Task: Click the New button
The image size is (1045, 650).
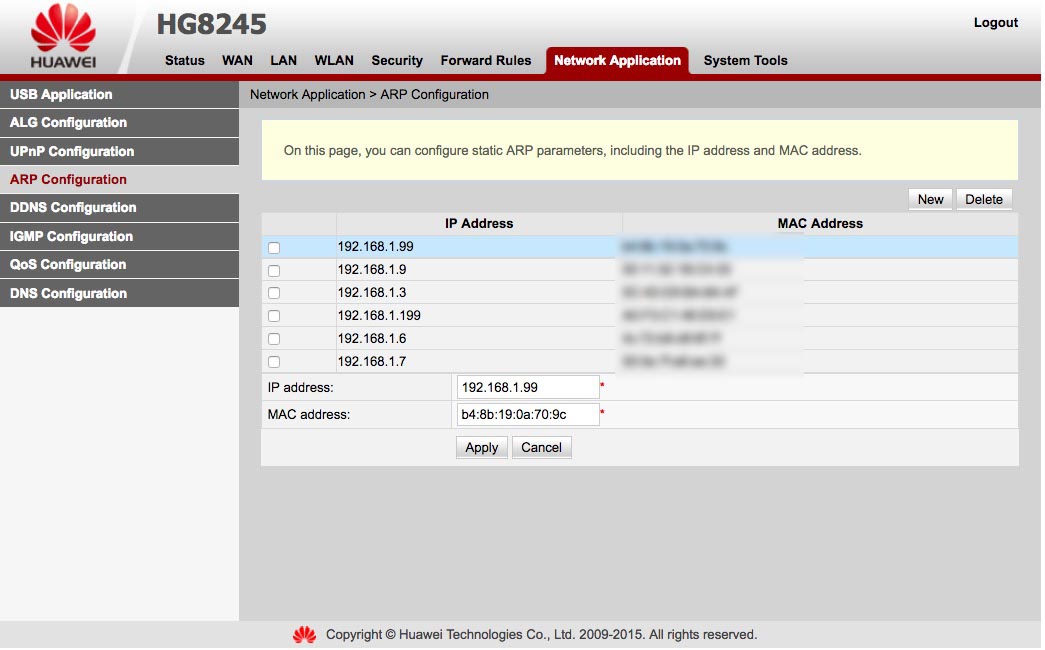Action: click(x=930, y=199)
